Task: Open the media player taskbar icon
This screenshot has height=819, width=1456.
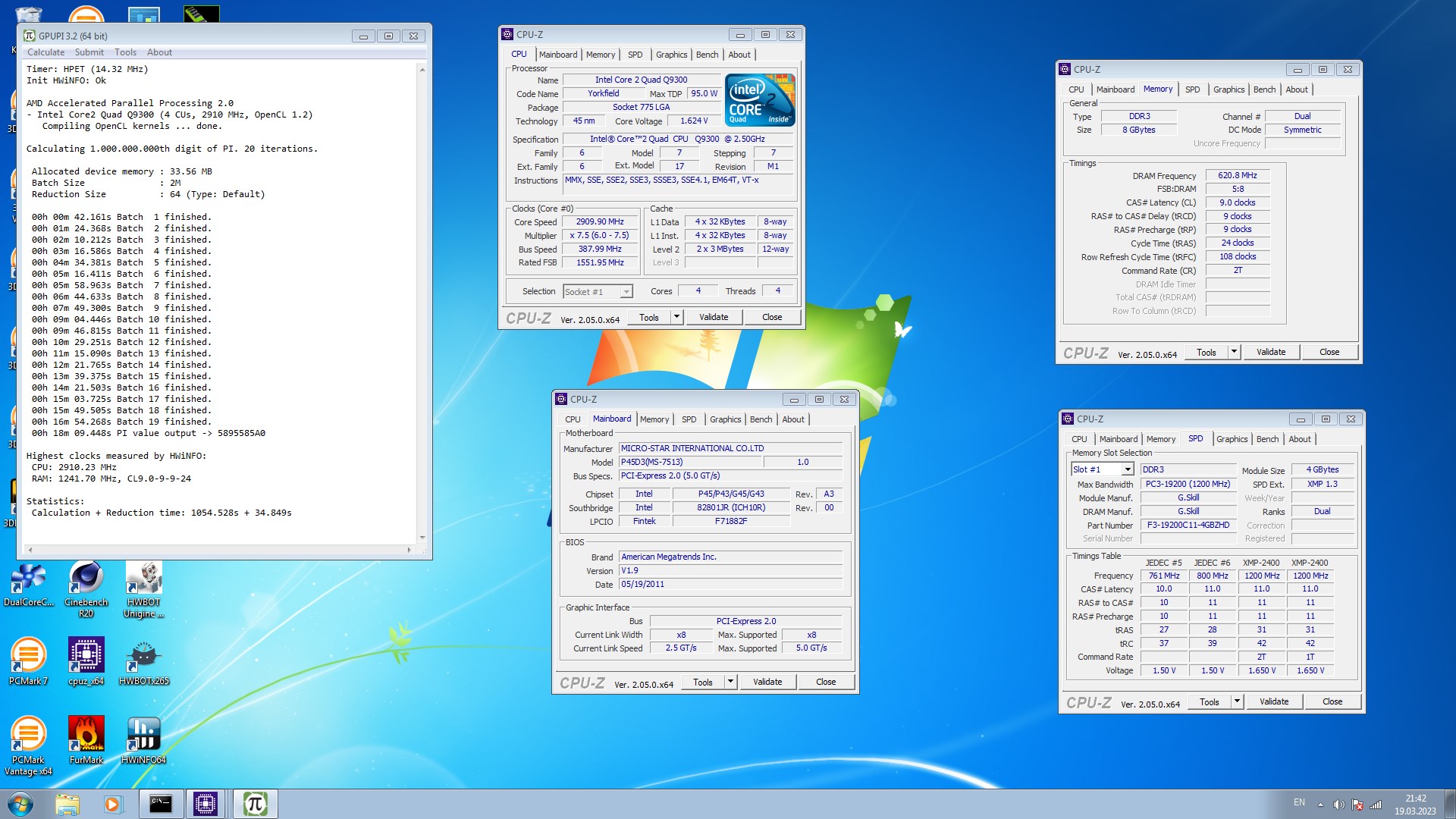Action: [112, 804]
